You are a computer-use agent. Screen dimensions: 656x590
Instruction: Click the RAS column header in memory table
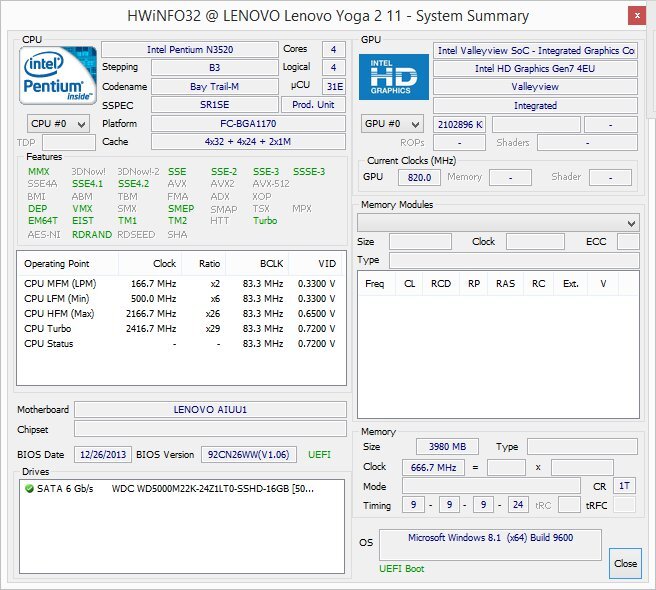pos(505,284)
